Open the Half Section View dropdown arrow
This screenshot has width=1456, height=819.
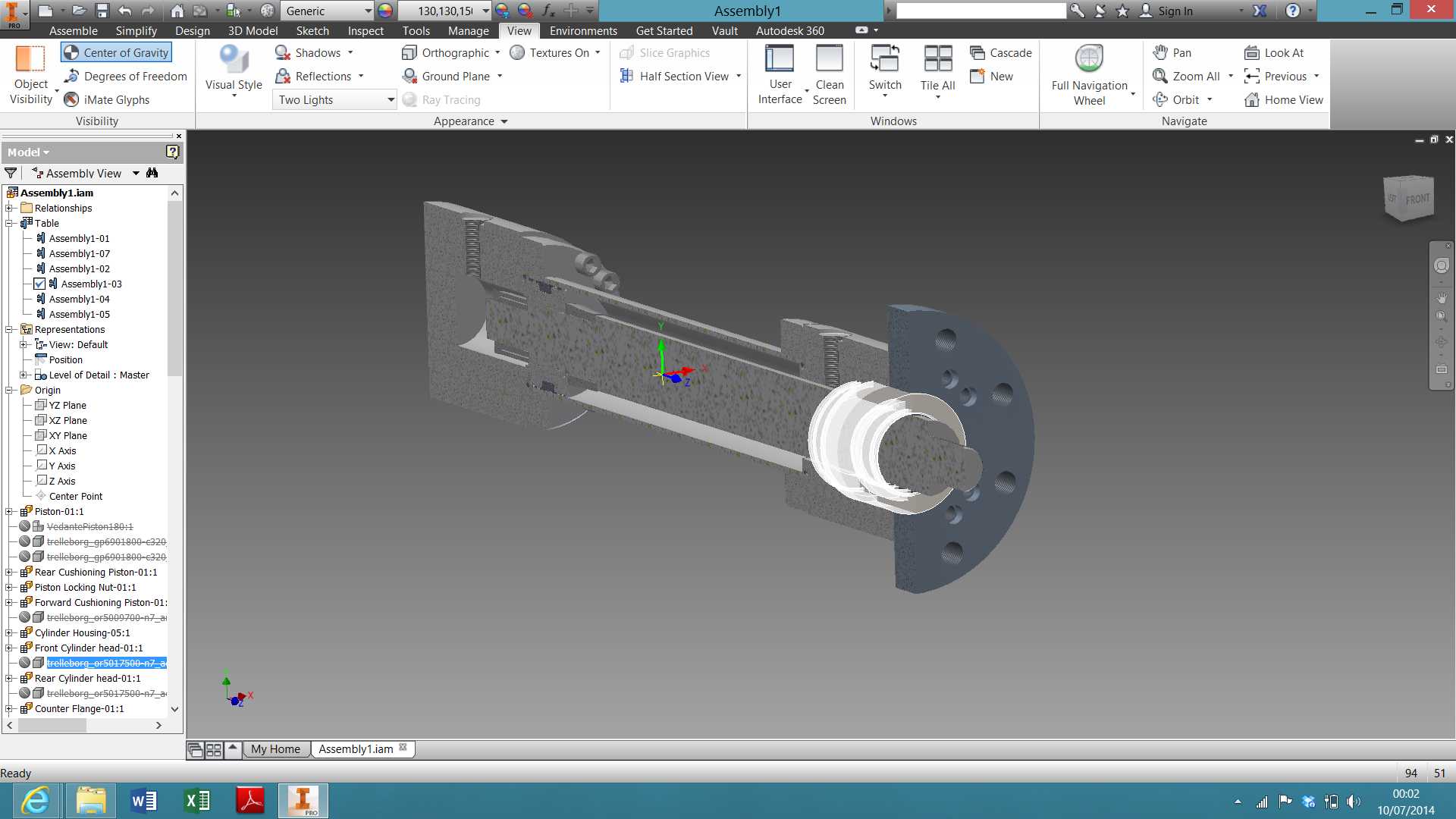739,76
